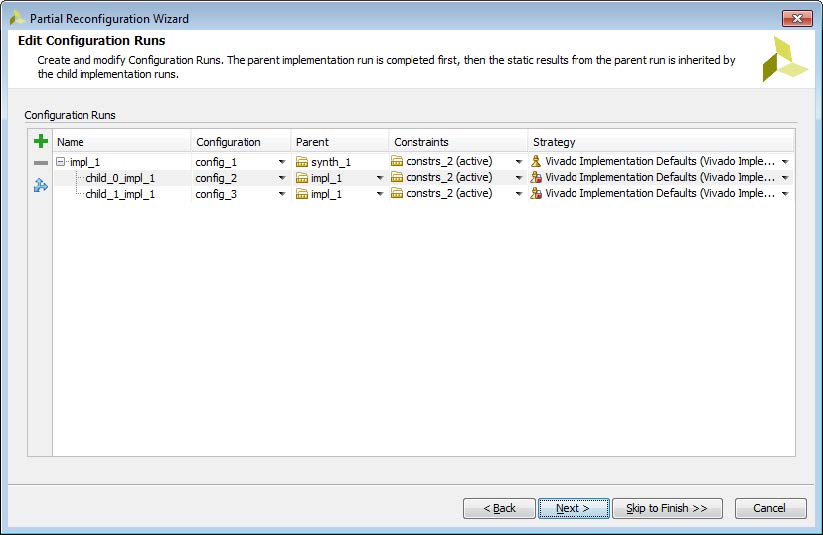Click the folder icon beside synth_1
Image resolution: width=823 pixels, height=535 pixels.
pyautogui.click(x=302, y=162)
